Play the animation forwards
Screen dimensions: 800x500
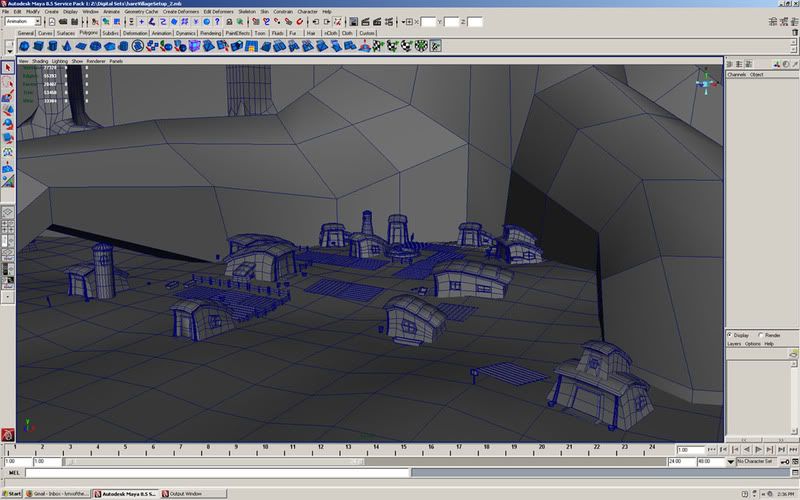click(x=758, y=449)
